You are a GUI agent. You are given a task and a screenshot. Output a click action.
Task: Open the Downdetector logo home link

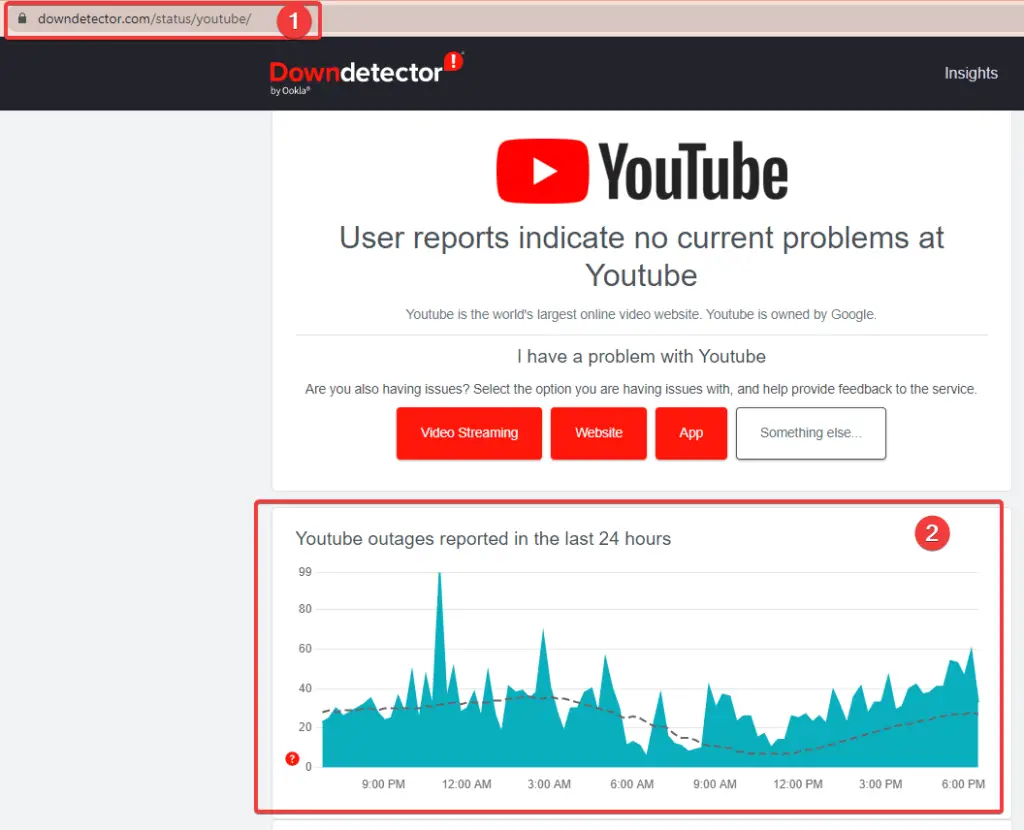(366, 72)
